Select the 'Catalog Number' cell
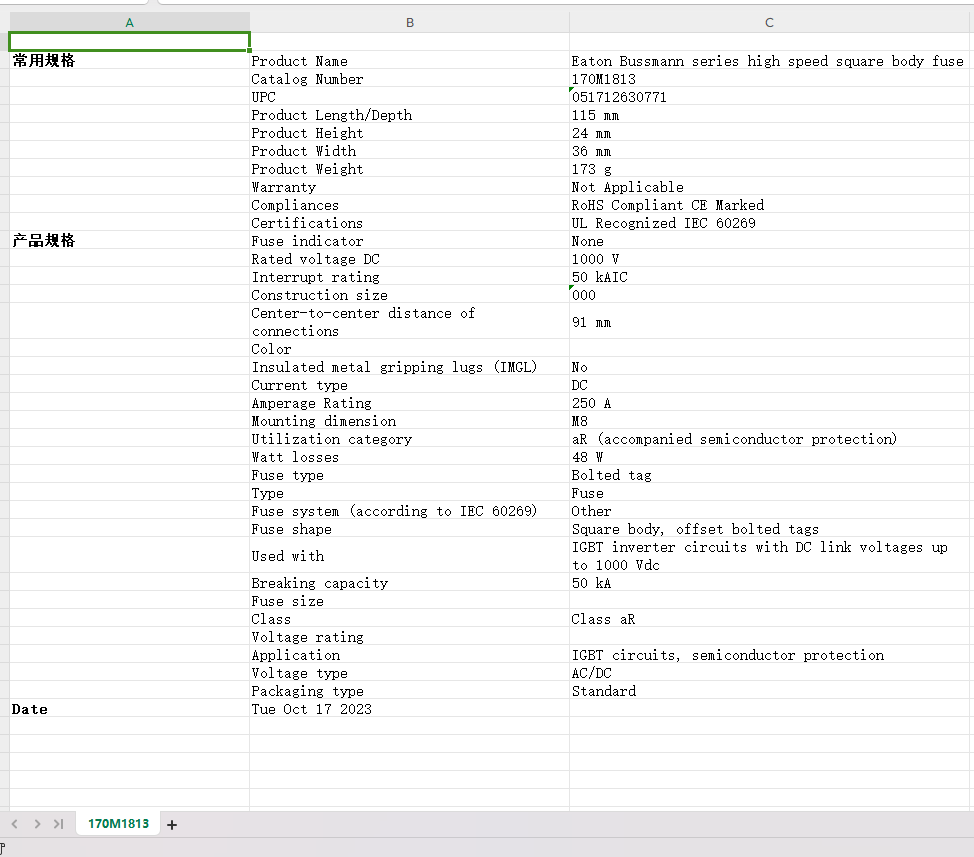 pos(409,78)
